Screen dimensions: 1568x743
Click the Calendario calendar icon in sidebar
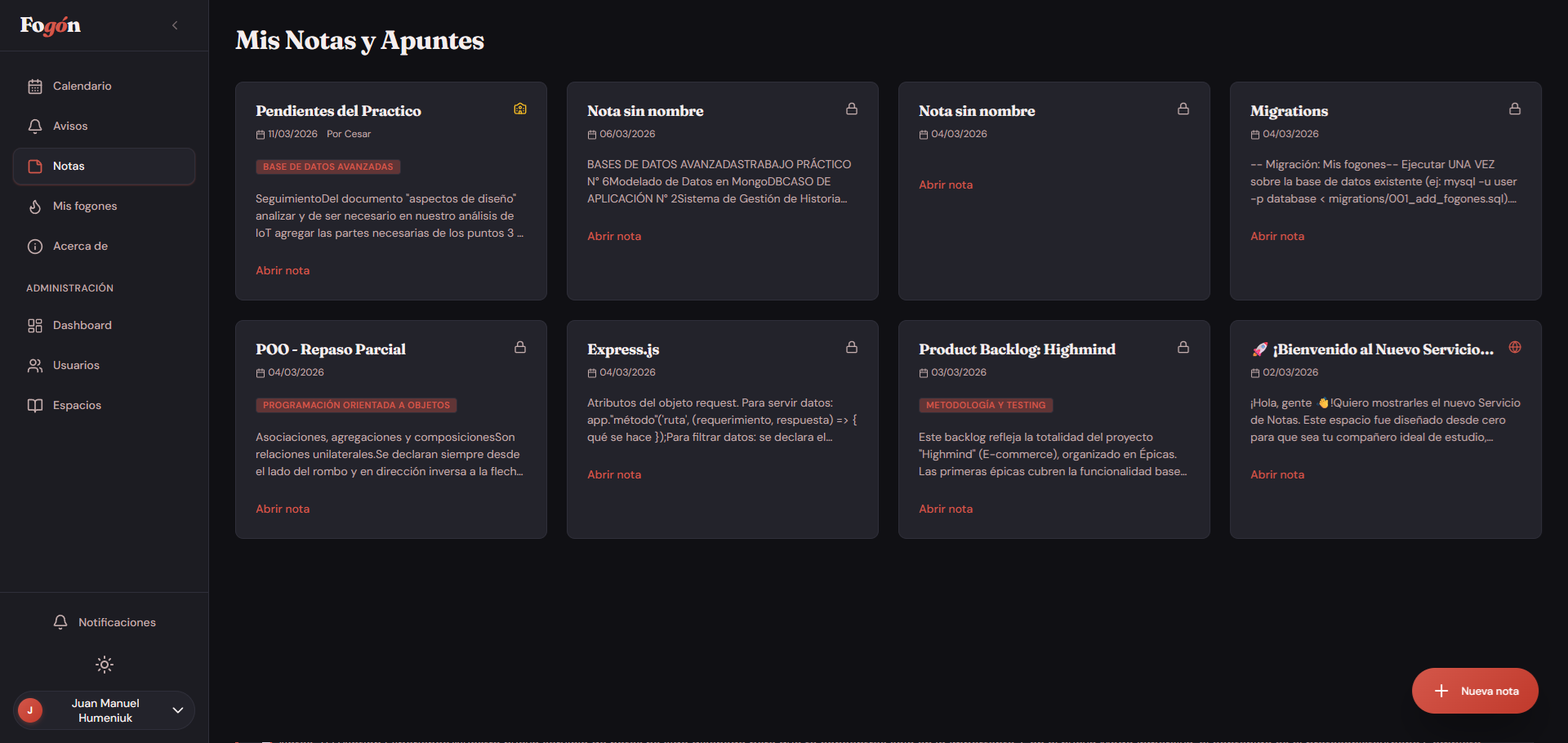pyautogui.click(x=35, y=87)
